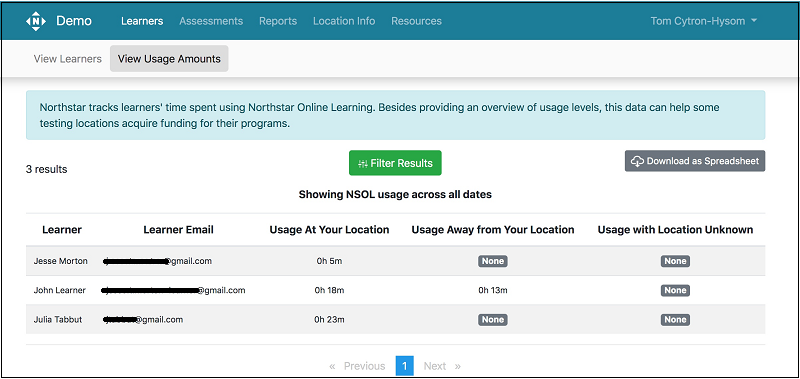Click Usage with Location Unknown header

[x=675, y=230]
